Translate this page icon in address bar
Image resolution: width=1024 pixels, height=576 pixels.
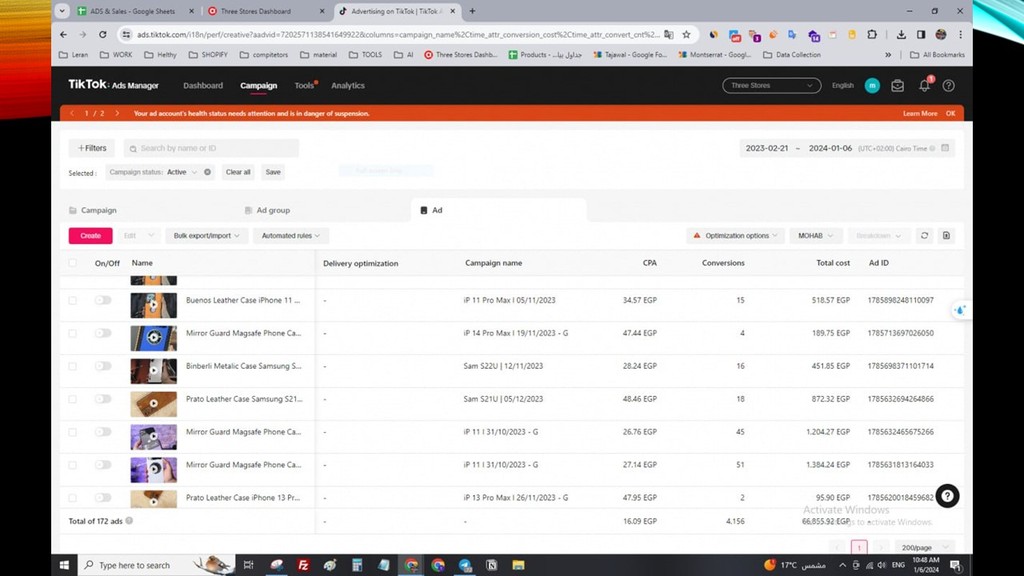click(x=669, y=35)
